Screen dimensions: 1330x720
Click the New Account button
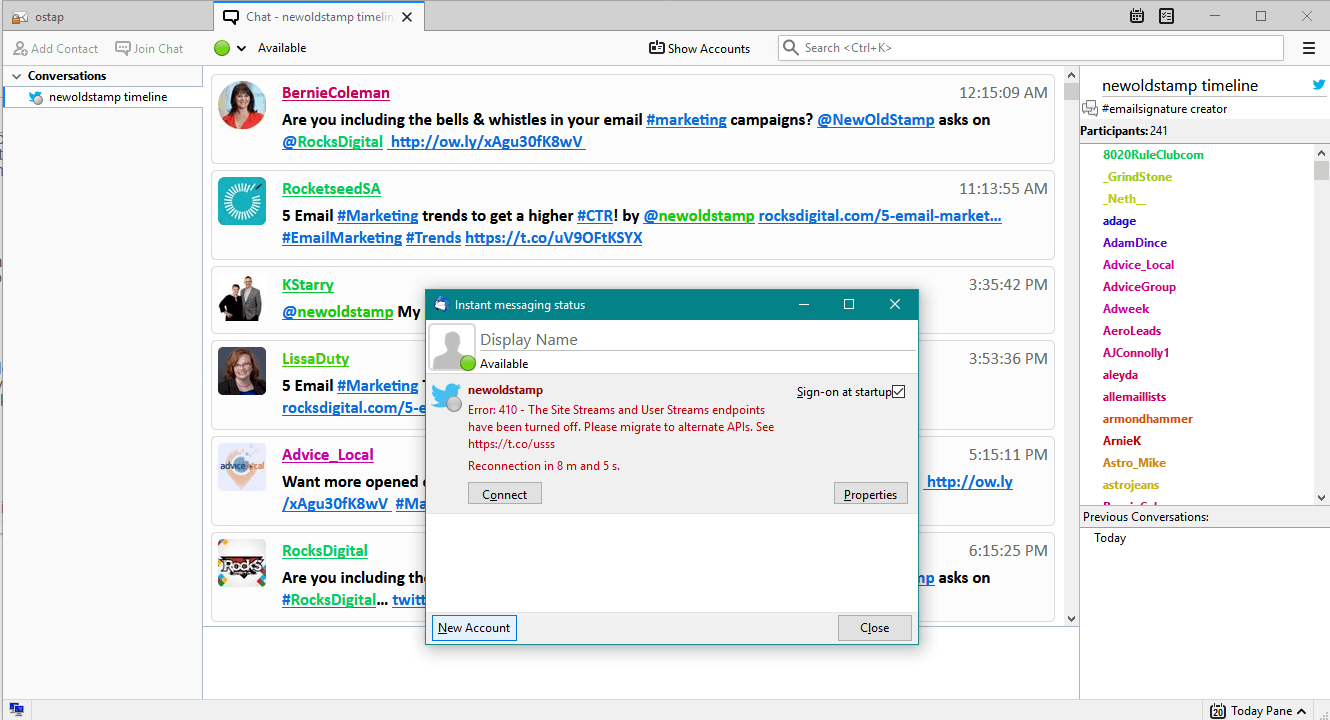[474, 628]
